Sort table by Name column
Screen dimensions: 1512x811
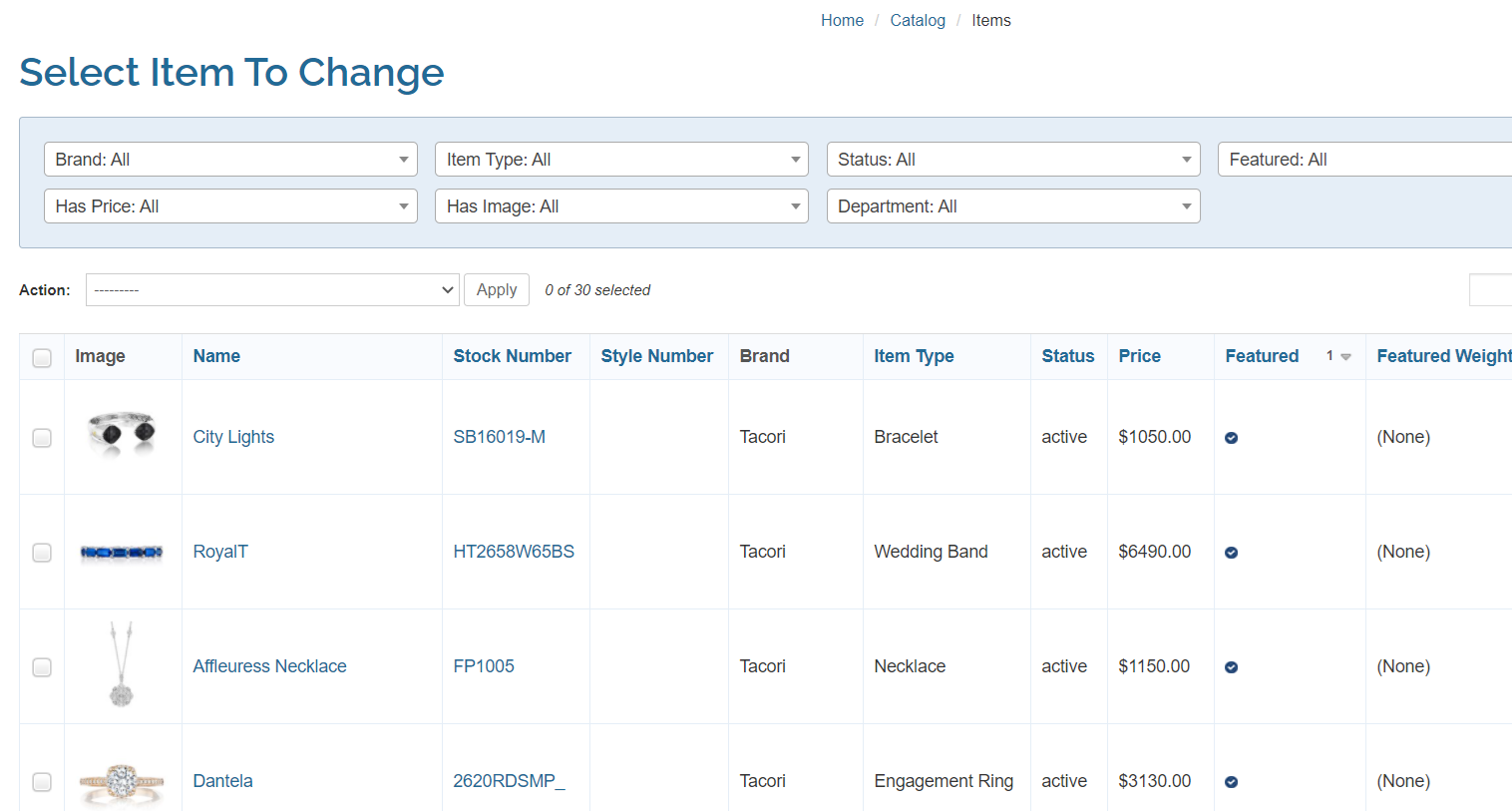tap(216, 356)
